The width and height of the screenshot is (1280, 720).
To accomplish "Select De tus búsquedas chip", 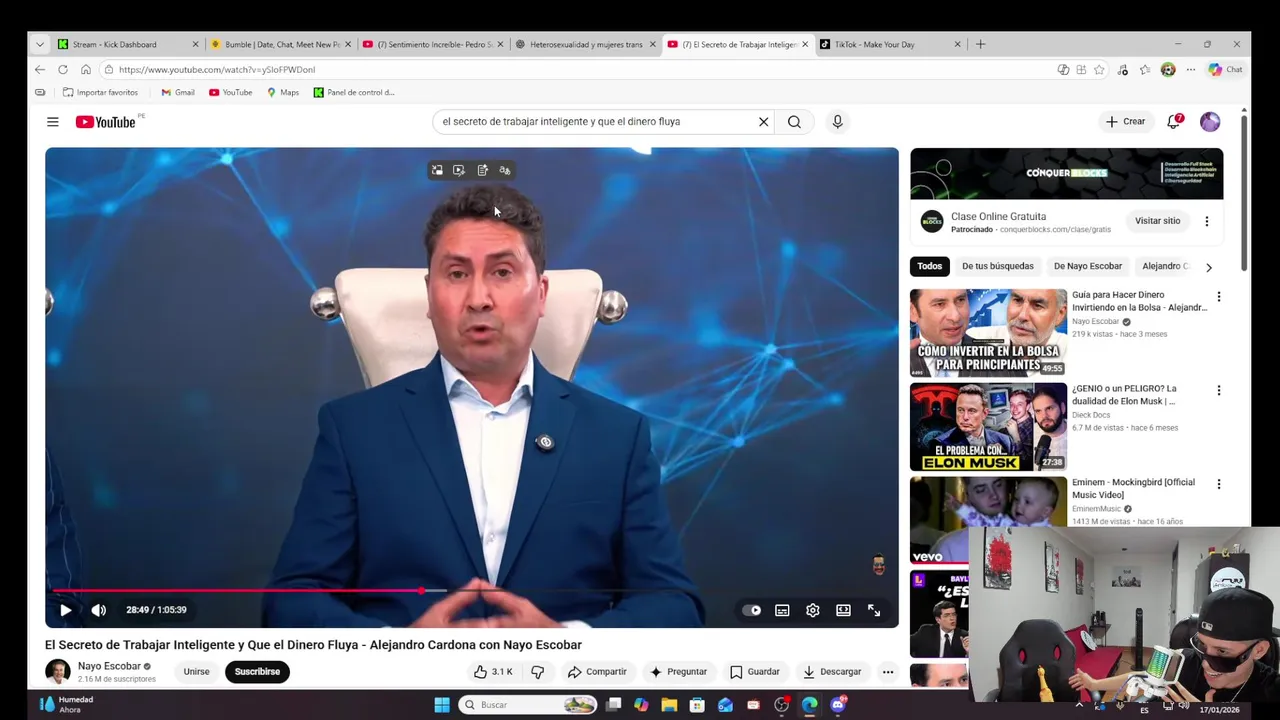I will pyautogui.click(x=998, y=266).
